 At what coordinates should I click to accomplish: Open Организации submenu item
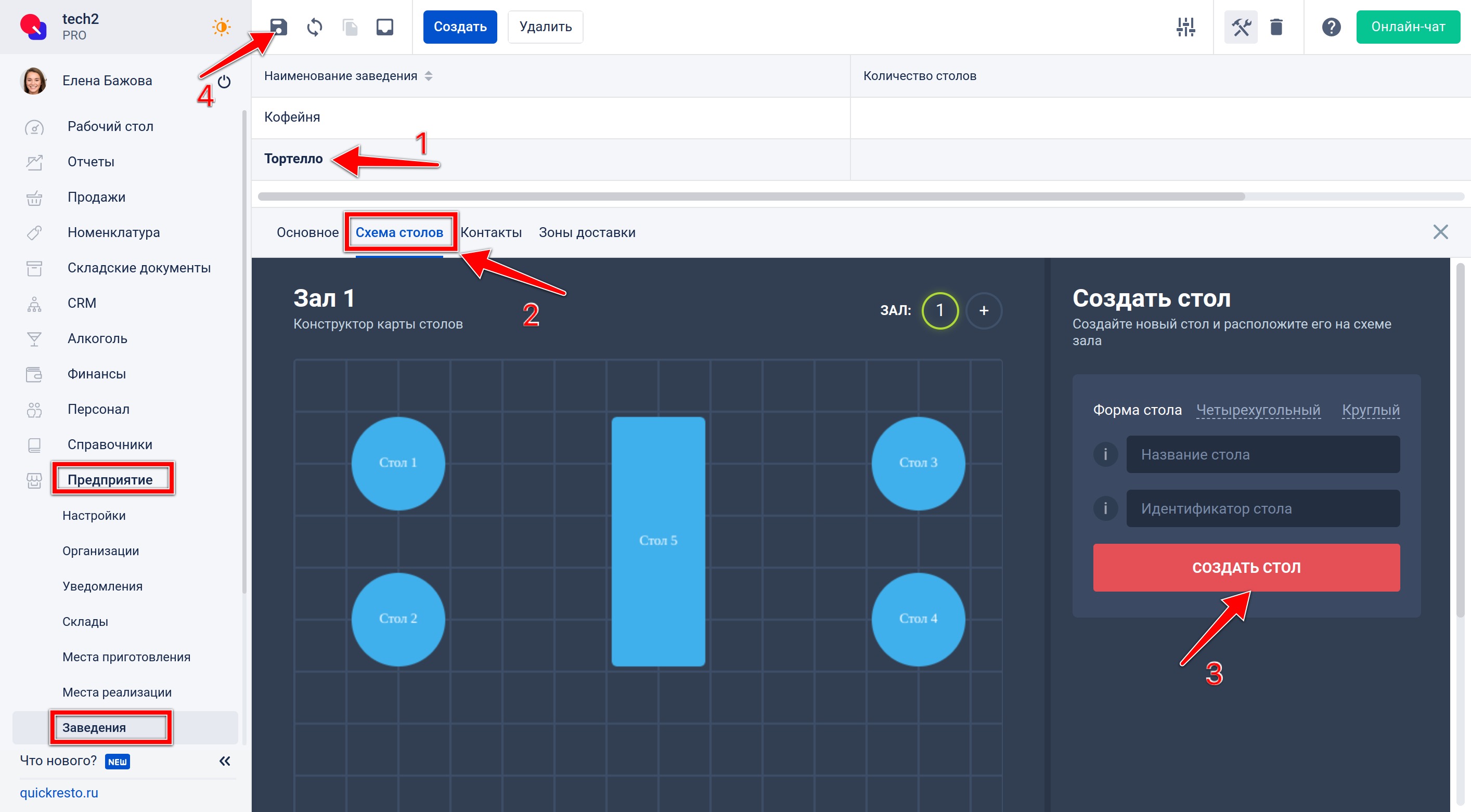tap(100, 551)
